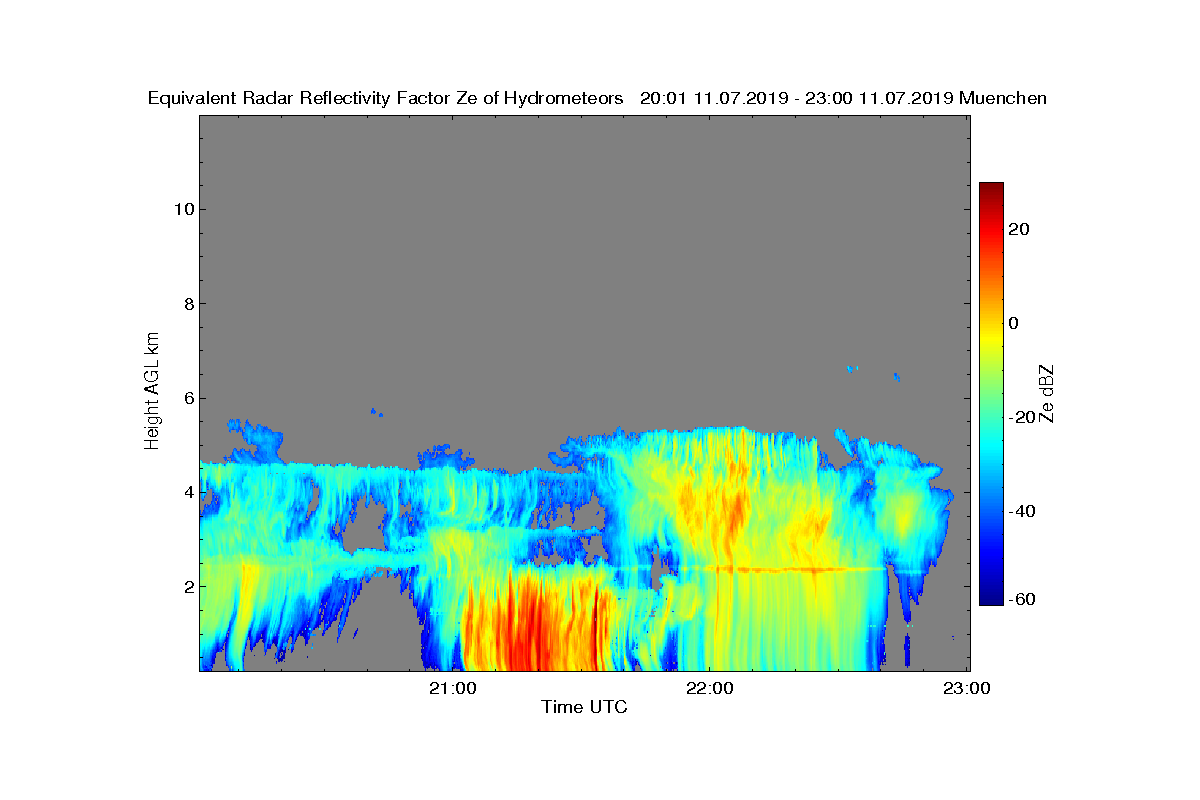This screenshot has width=1200, height=800.
Task: Click the colorbar value '-20'
Action: tap(1020, 417)
